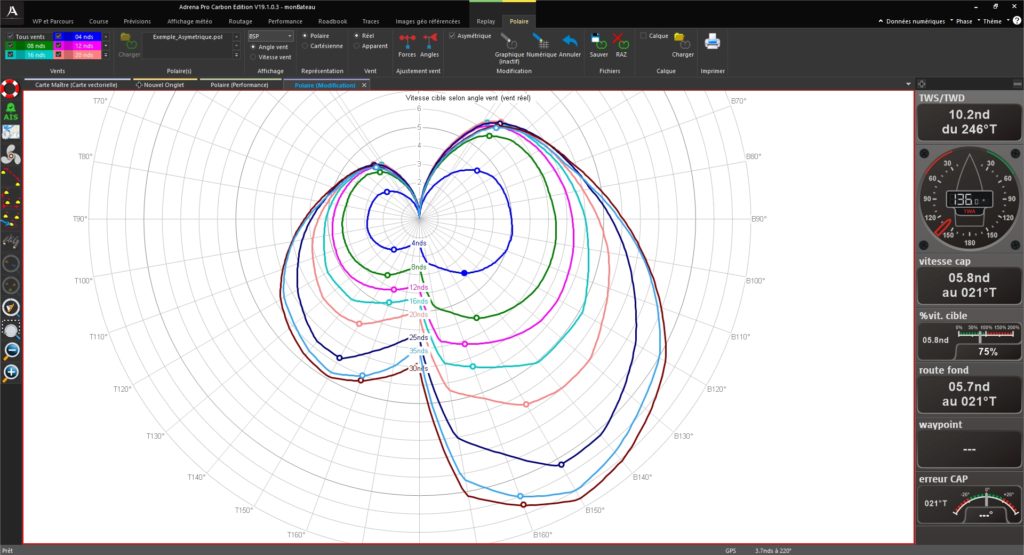
Task: Click the Forces wind adjustment icon
Action: 407,45
